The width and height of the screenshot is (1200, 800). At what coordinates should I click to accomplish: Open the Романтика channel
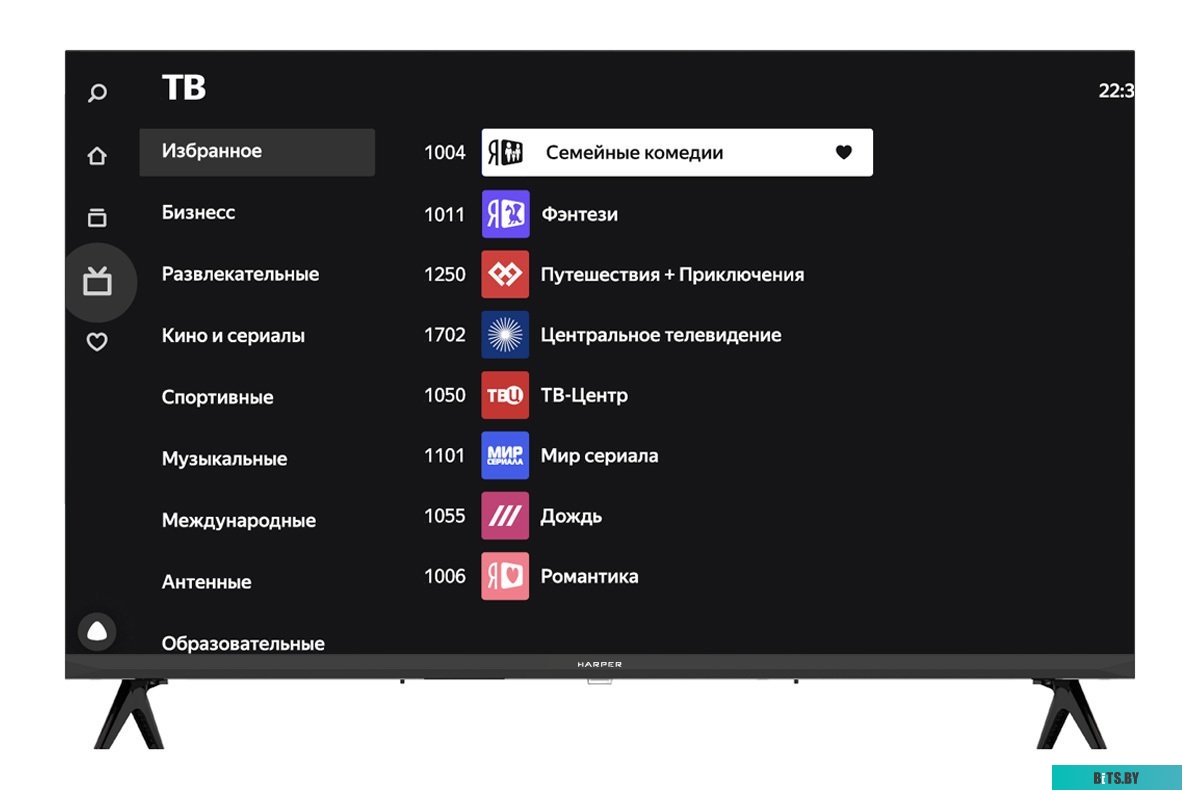coord(589,576)
